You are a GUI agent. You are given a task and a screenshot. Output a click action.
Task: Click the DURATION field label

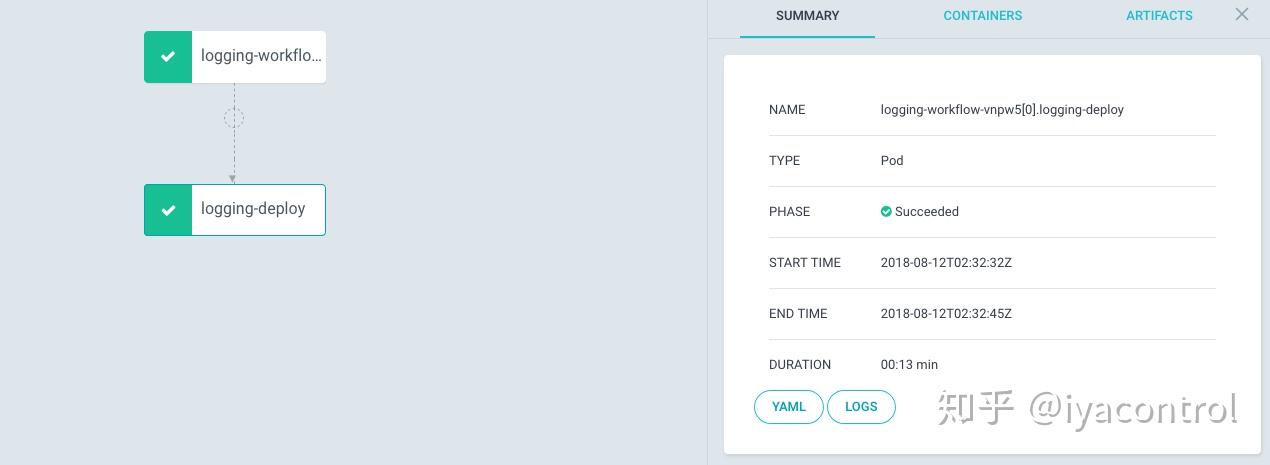pos(800,365)
